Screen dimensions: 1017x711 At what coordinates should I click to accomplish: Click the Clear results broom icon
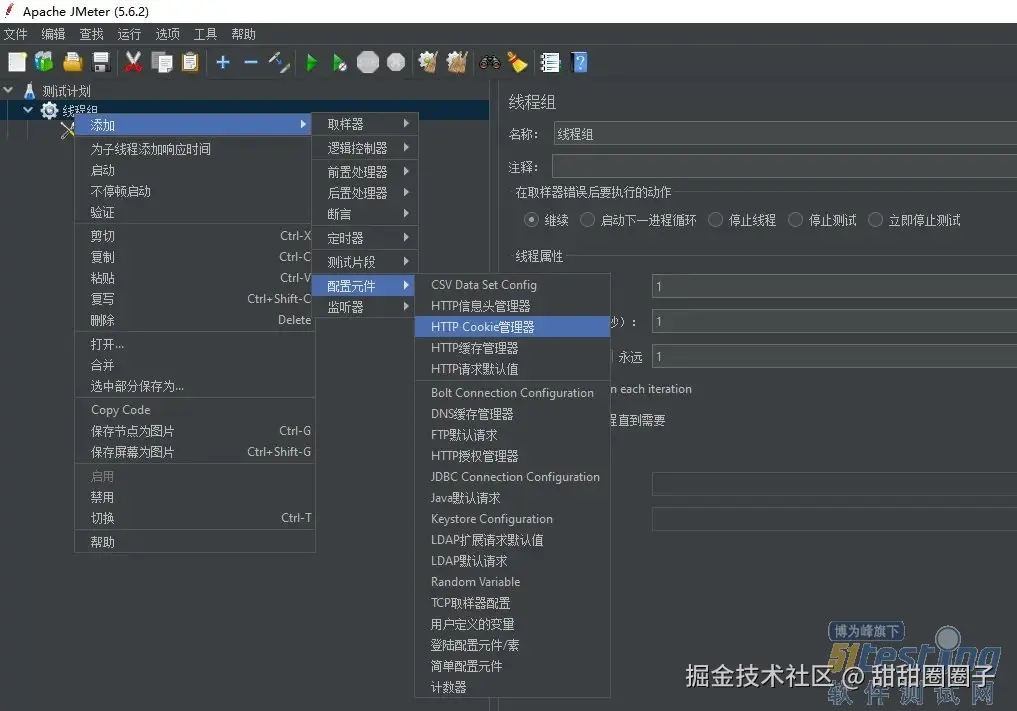pyautogui.click(x=428, y=62)
